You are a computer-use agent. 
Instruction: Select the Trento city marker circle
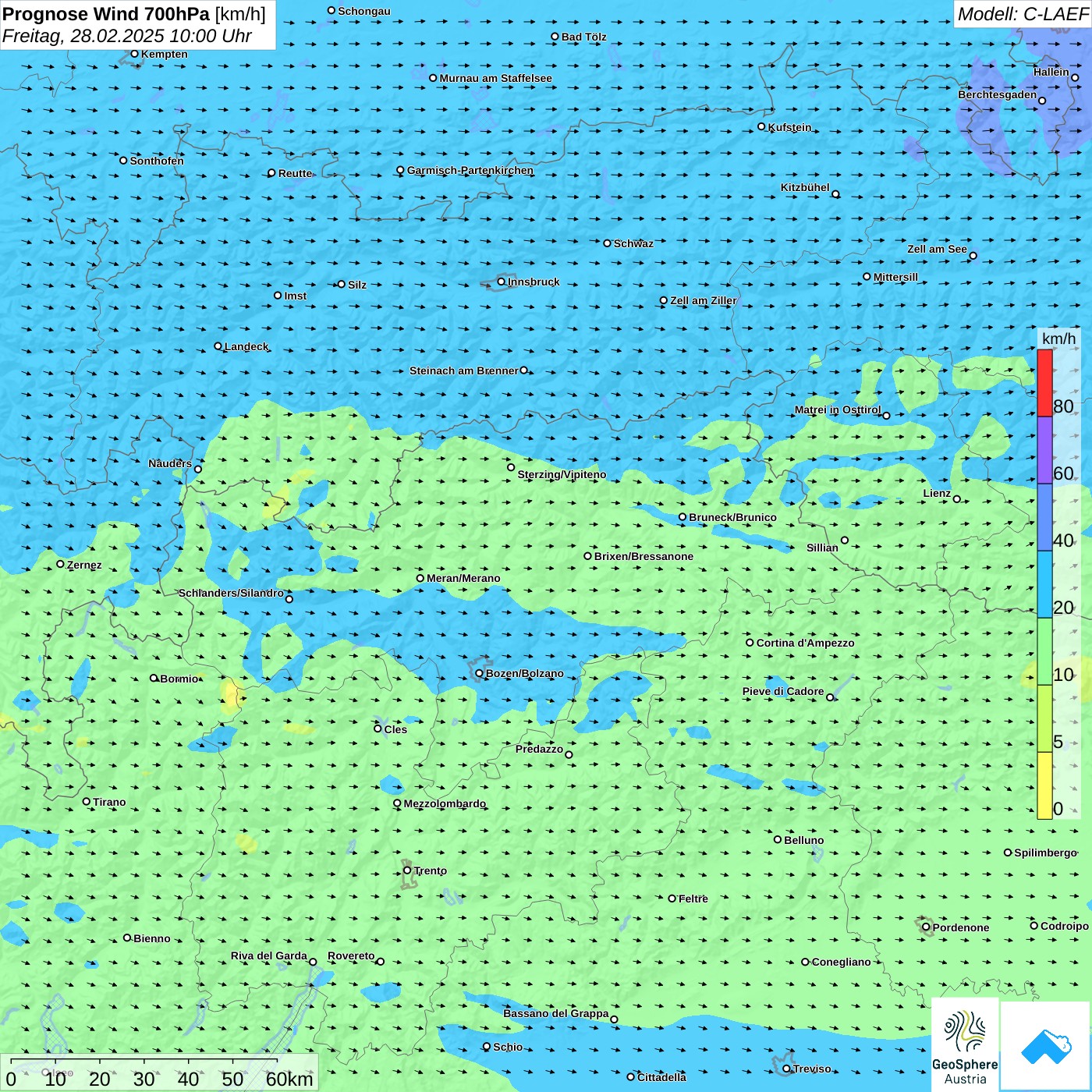click(407, 870)
